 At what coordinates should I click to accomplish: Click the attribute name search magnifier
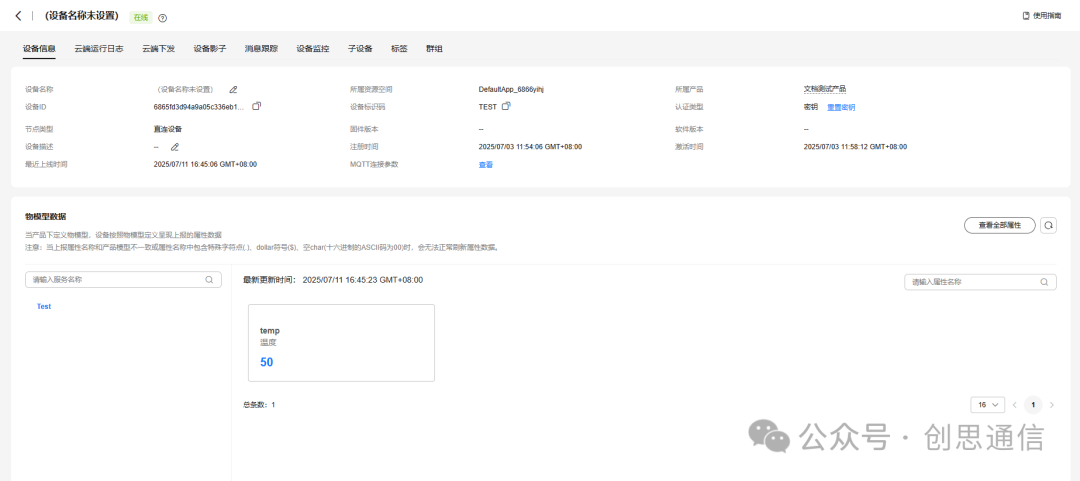1044,282
